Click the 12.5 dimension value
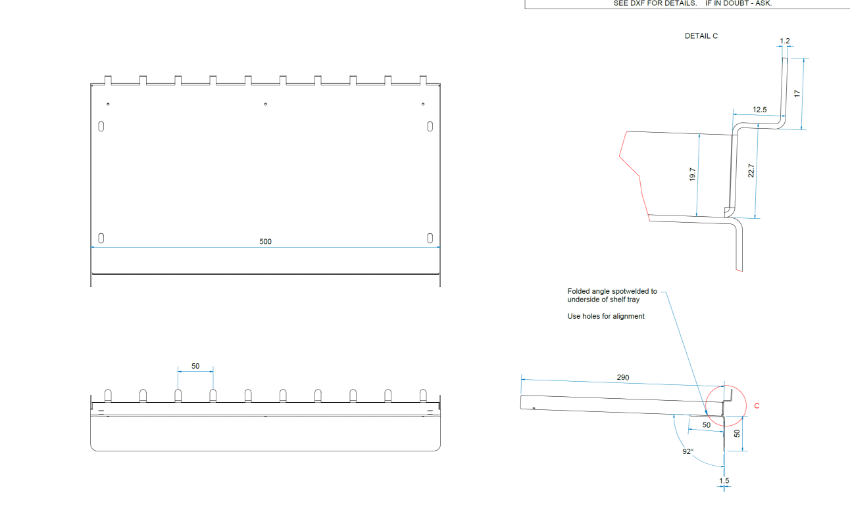 click(760, 109)
